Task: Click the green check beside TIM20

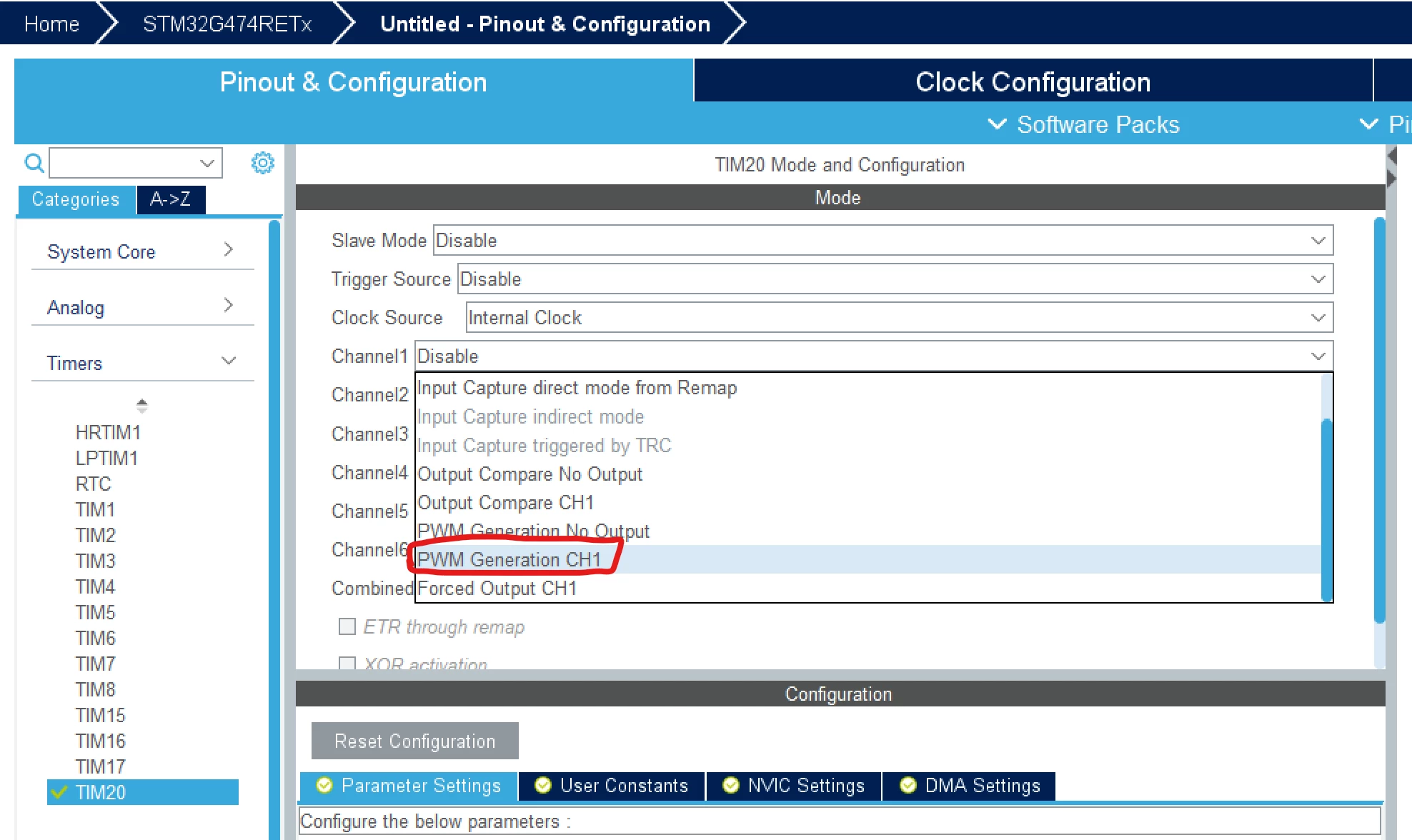Action: (x=59, y=792)
